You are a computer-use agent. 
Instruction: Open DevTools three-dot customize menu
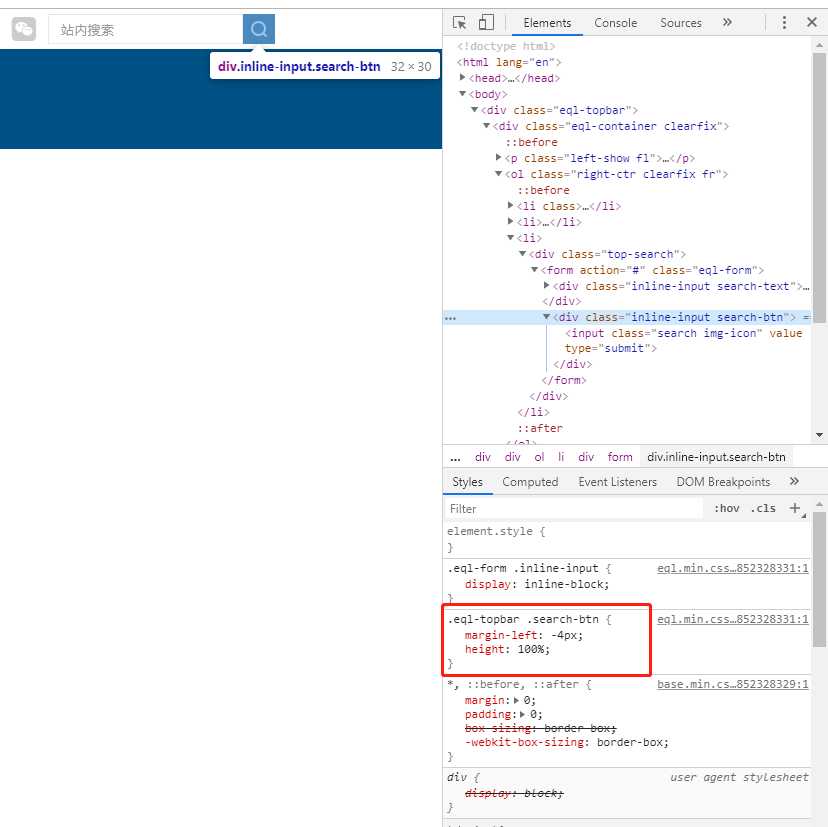point(784,22)
